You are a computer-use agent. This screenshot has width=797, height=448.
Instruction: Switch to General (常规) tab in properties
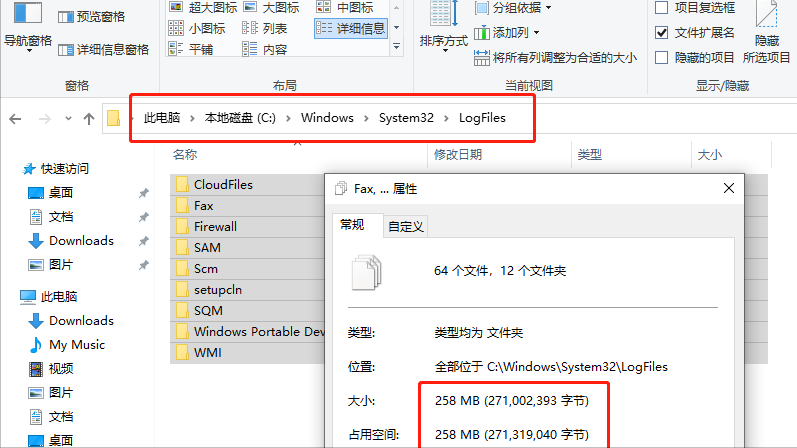[352, 225]
